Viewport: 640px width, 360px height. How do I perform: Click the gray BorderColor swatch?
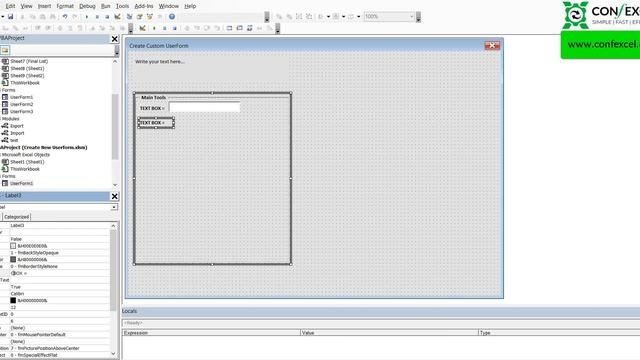click(13, 259)
